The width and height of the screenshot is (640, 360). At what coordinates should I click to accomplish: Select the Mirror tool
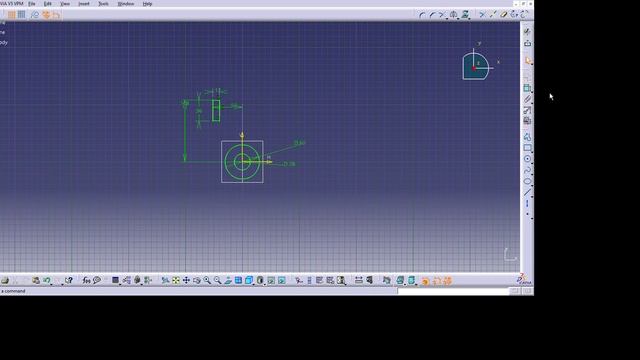click(x=453, y=15)
